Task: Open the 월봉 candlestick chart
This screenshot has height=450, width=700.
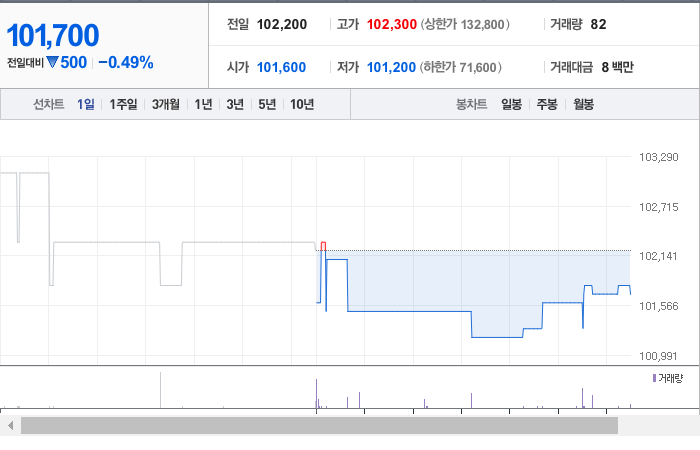Action: coord(583,104)
